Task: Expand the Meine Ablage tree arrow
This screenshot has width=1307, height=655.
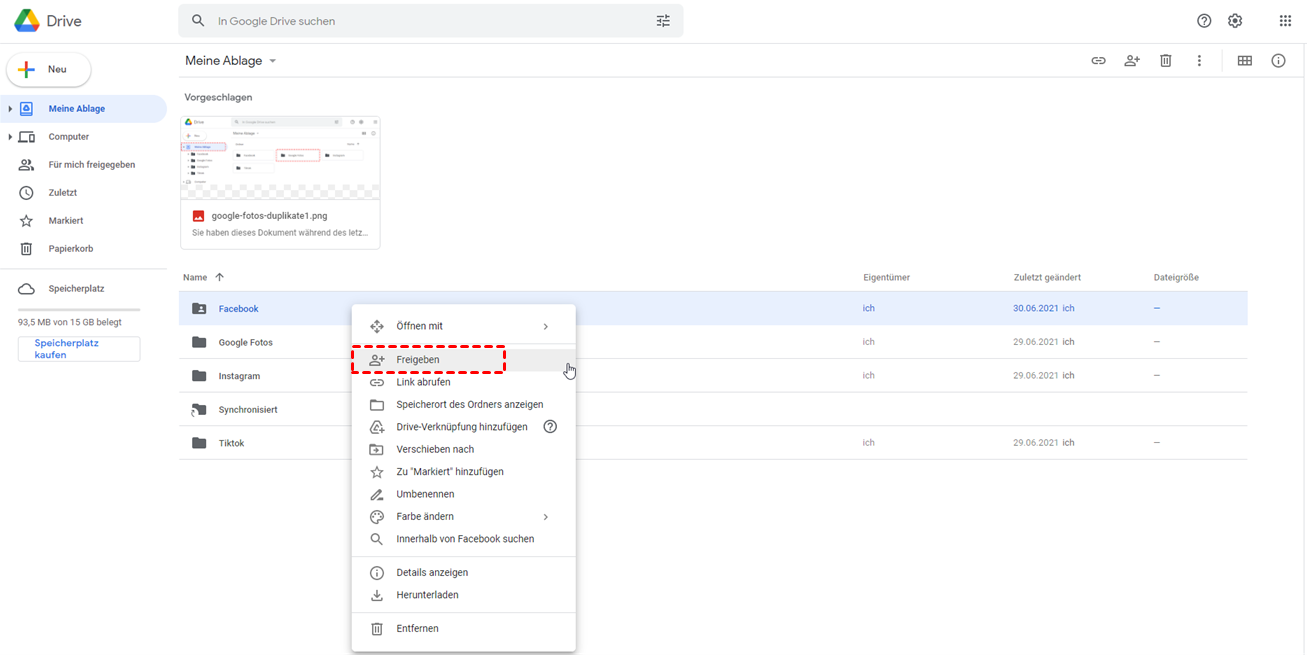Action: [x=10, y=109]
